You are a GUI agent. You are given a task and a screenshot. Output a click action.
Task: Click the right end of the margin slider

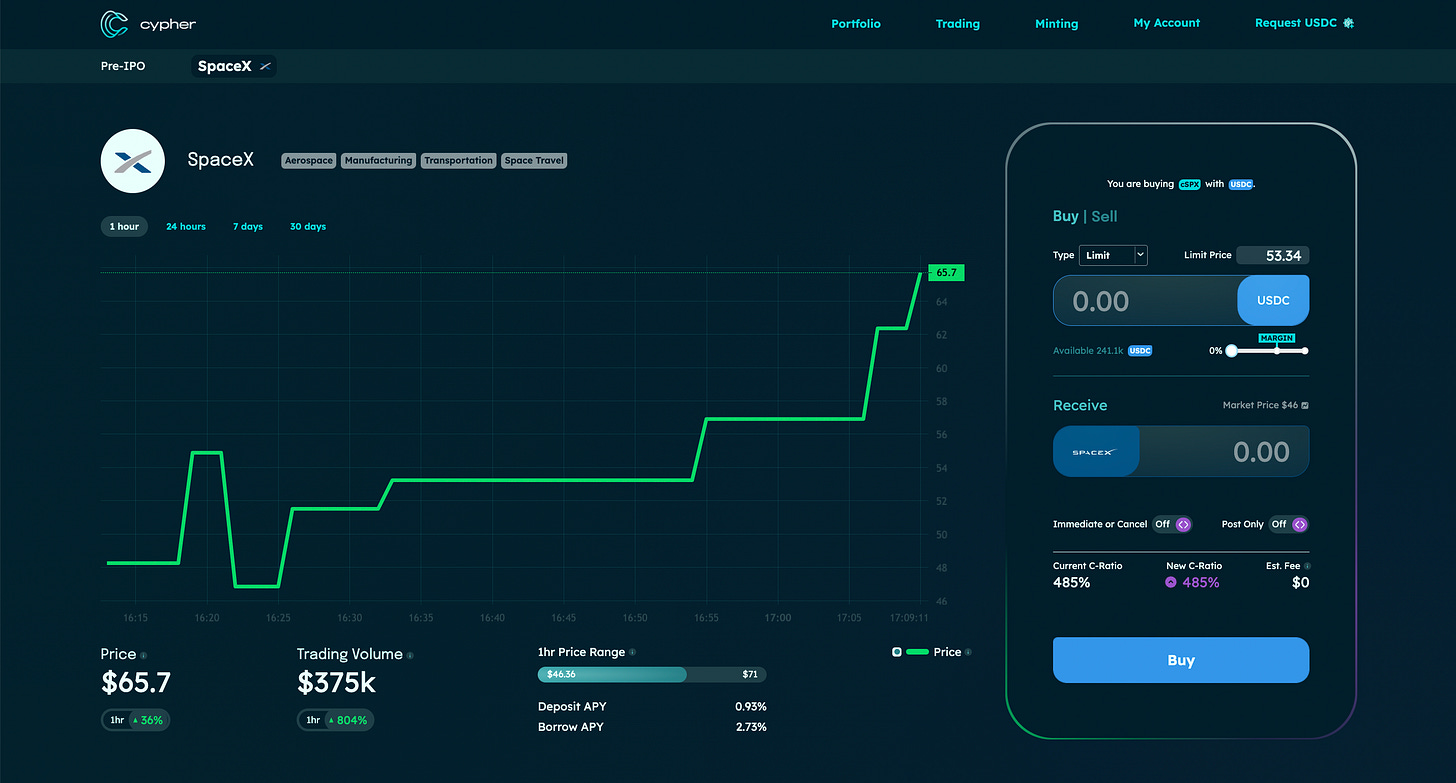click(x=1305, y=351)
